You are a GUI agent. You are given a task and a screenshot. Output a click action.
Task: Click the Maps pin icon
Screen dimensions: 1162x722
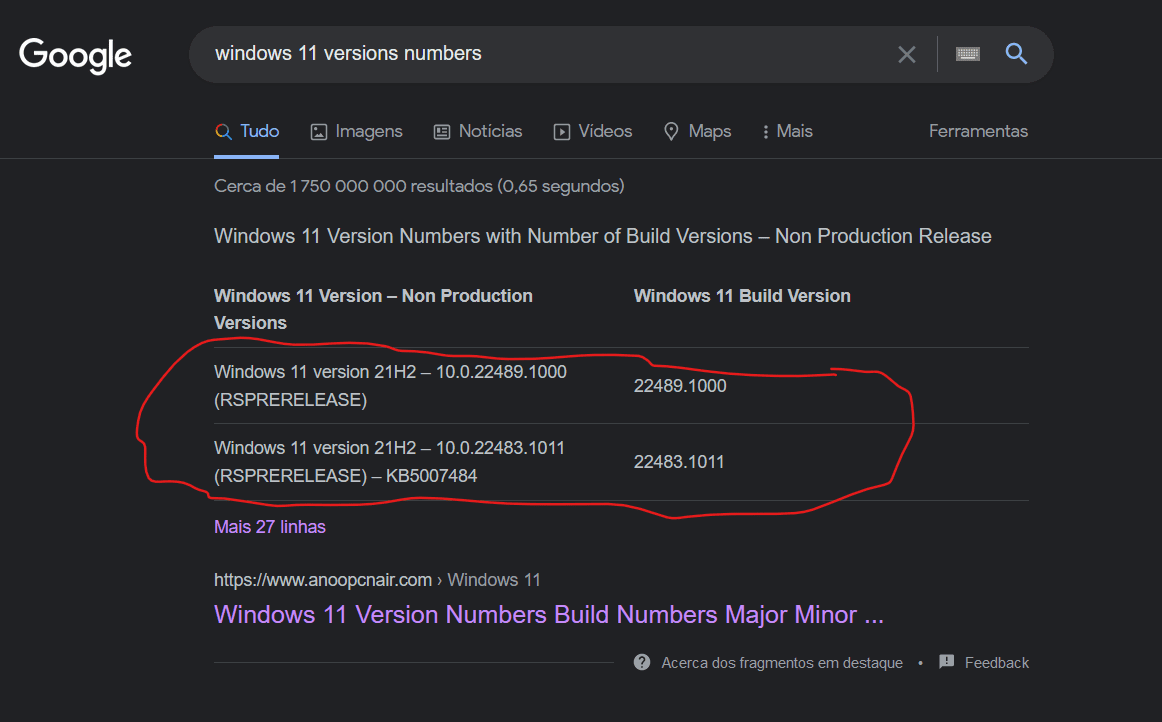click(671, 131)
